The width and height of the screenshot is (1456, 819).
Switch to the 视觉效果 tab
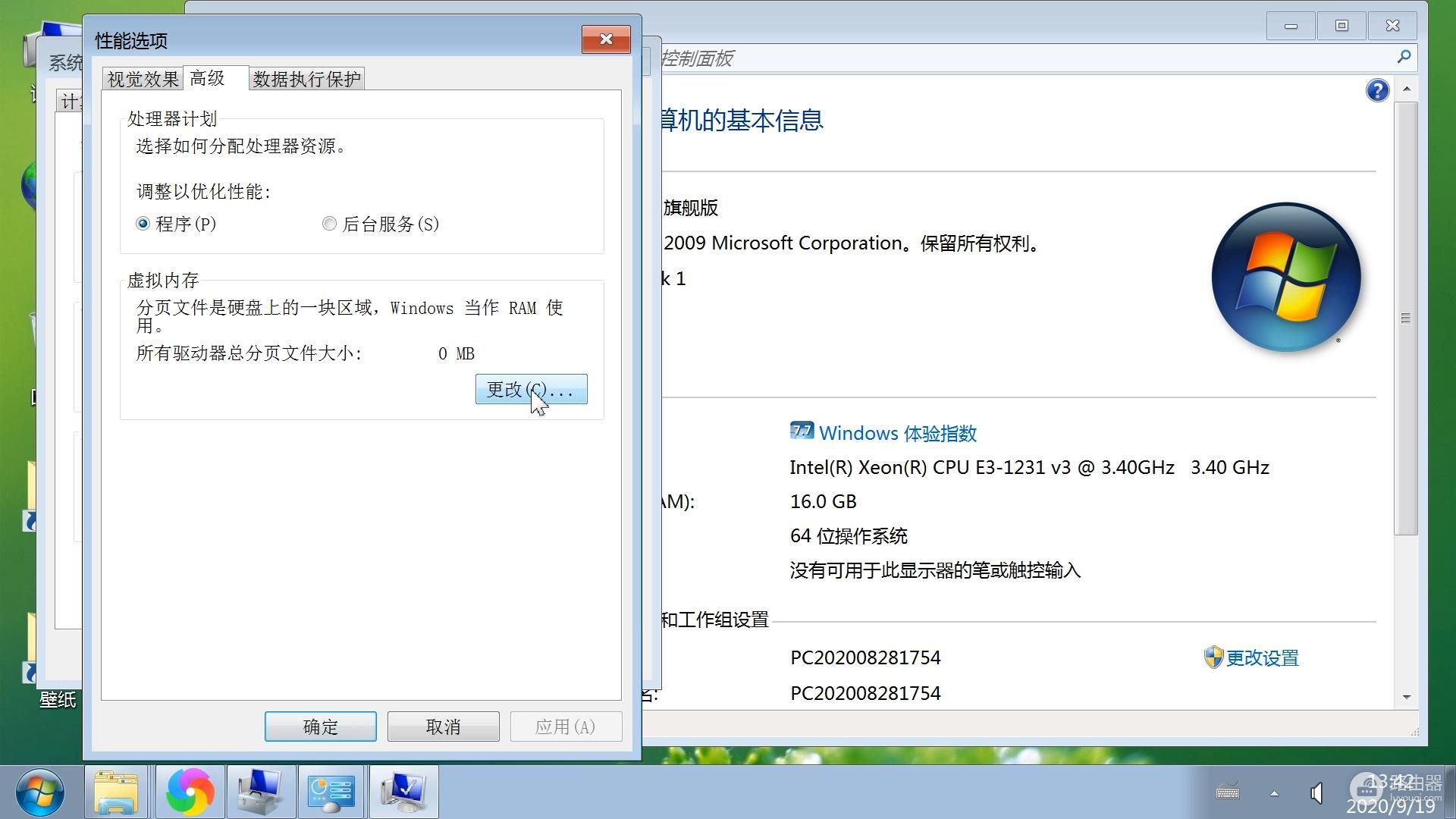143,79
